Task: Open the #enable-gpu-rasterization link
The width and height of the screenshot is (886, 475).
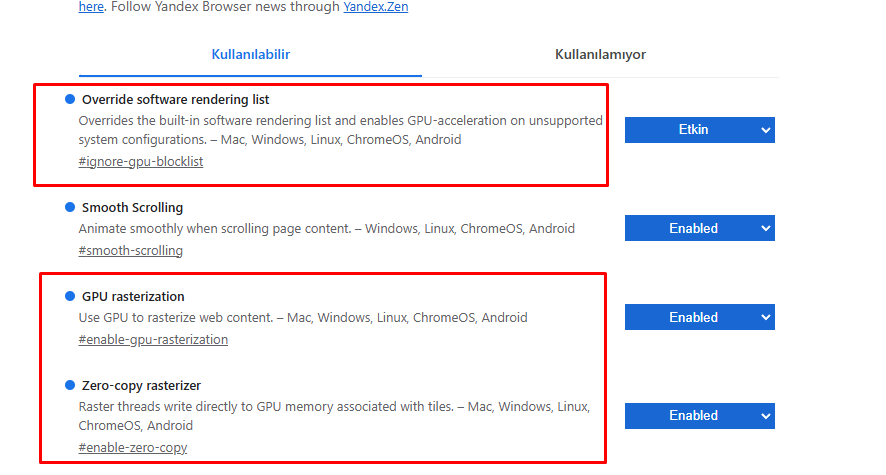Action: [153, 339]
